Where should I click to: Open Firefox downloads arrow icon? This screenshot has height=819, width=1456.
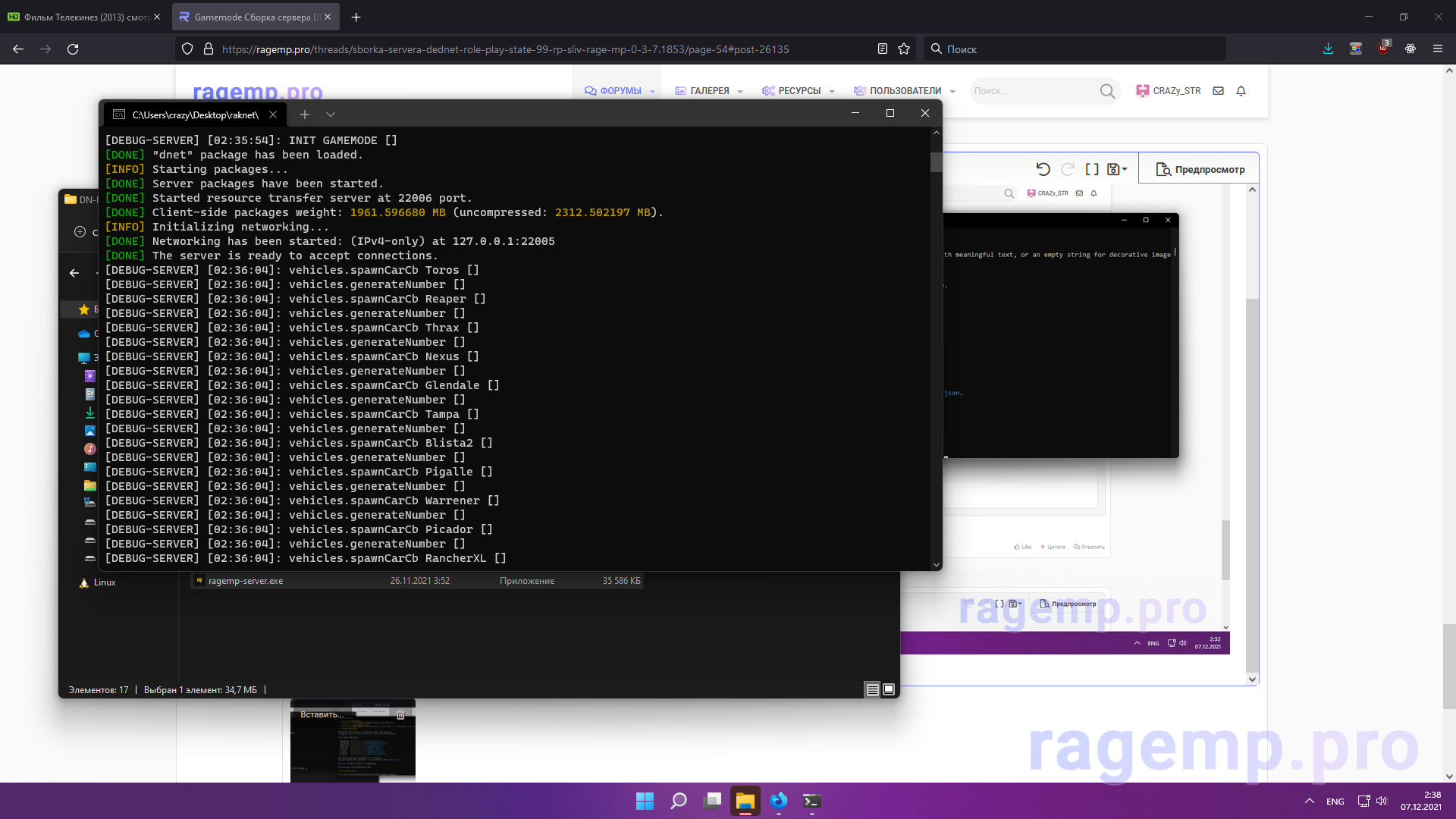pos(1328,49)
